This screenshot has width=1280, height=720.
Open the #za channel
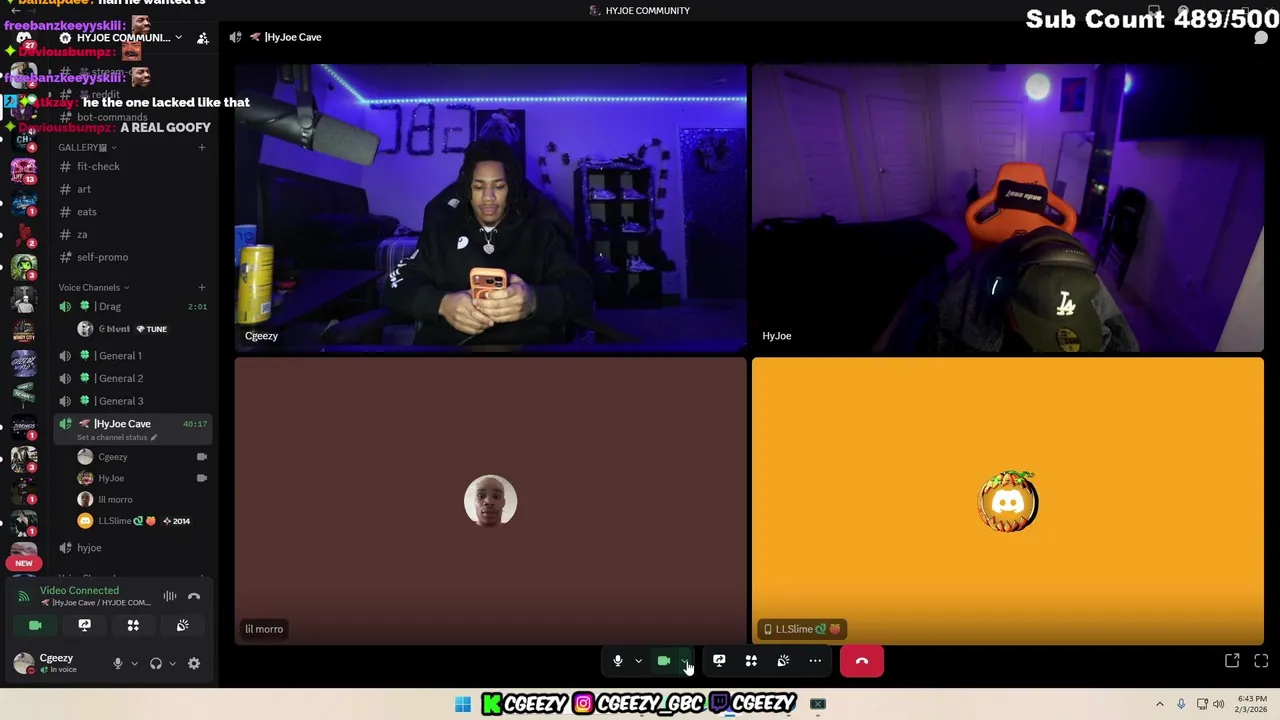[x=132, y=235]
